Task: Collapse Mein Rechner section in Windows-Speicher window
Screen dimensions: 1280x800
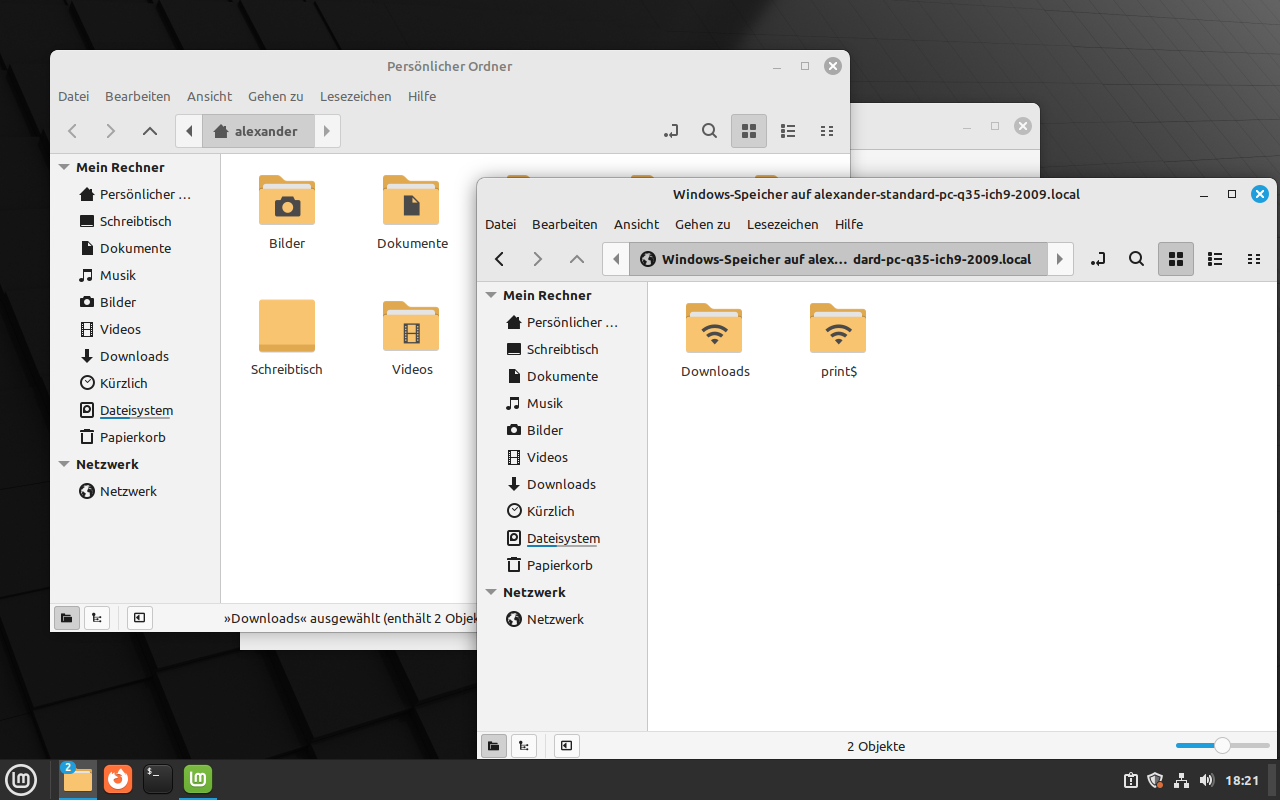Action: tap(491, 296)
